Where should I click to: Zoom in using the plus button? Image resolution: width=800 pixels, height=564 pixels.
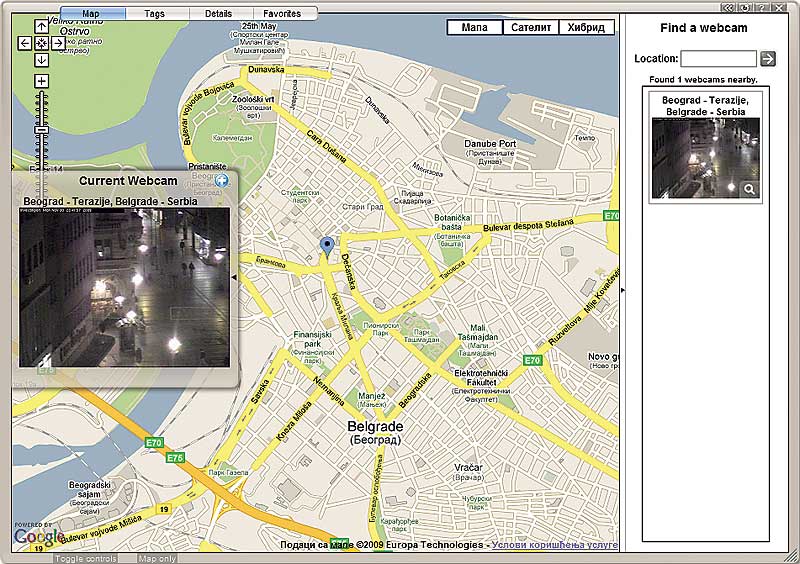point(41,81)
